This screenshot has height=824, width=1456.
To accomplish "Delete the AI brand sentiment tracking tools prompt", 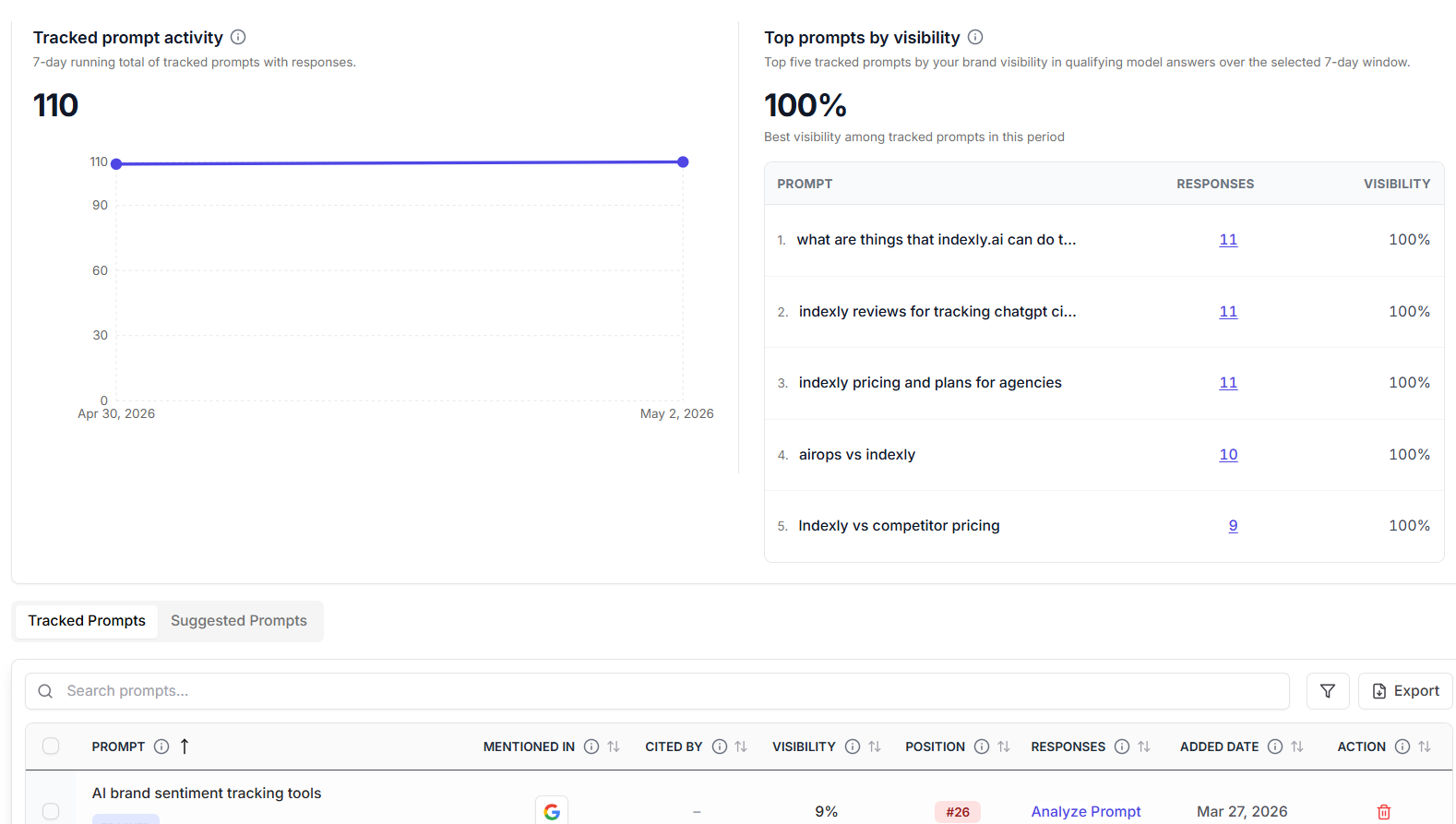I will click(1384, 812).
